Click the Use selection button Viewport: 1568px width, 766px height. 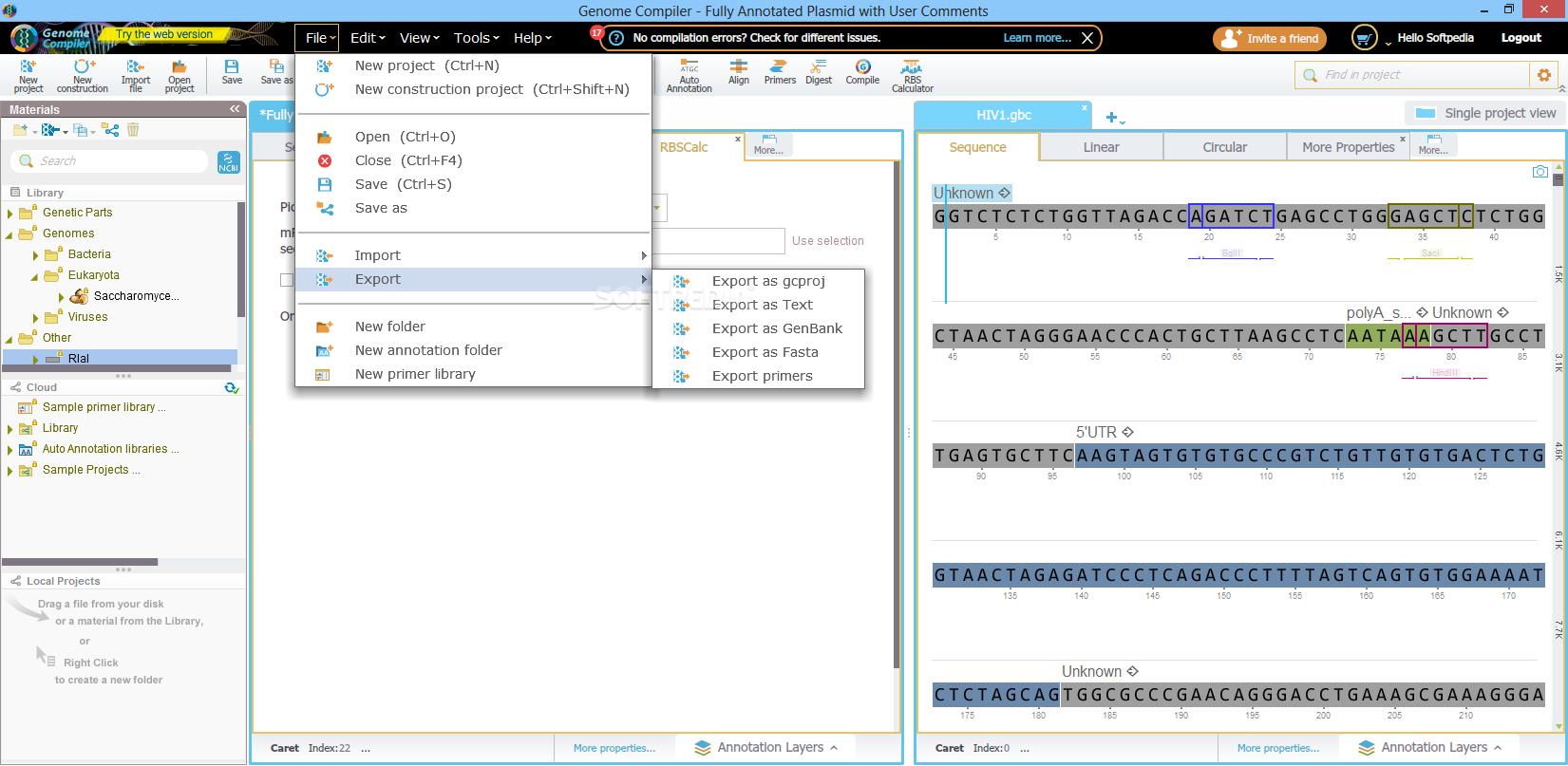pos(828,241)
